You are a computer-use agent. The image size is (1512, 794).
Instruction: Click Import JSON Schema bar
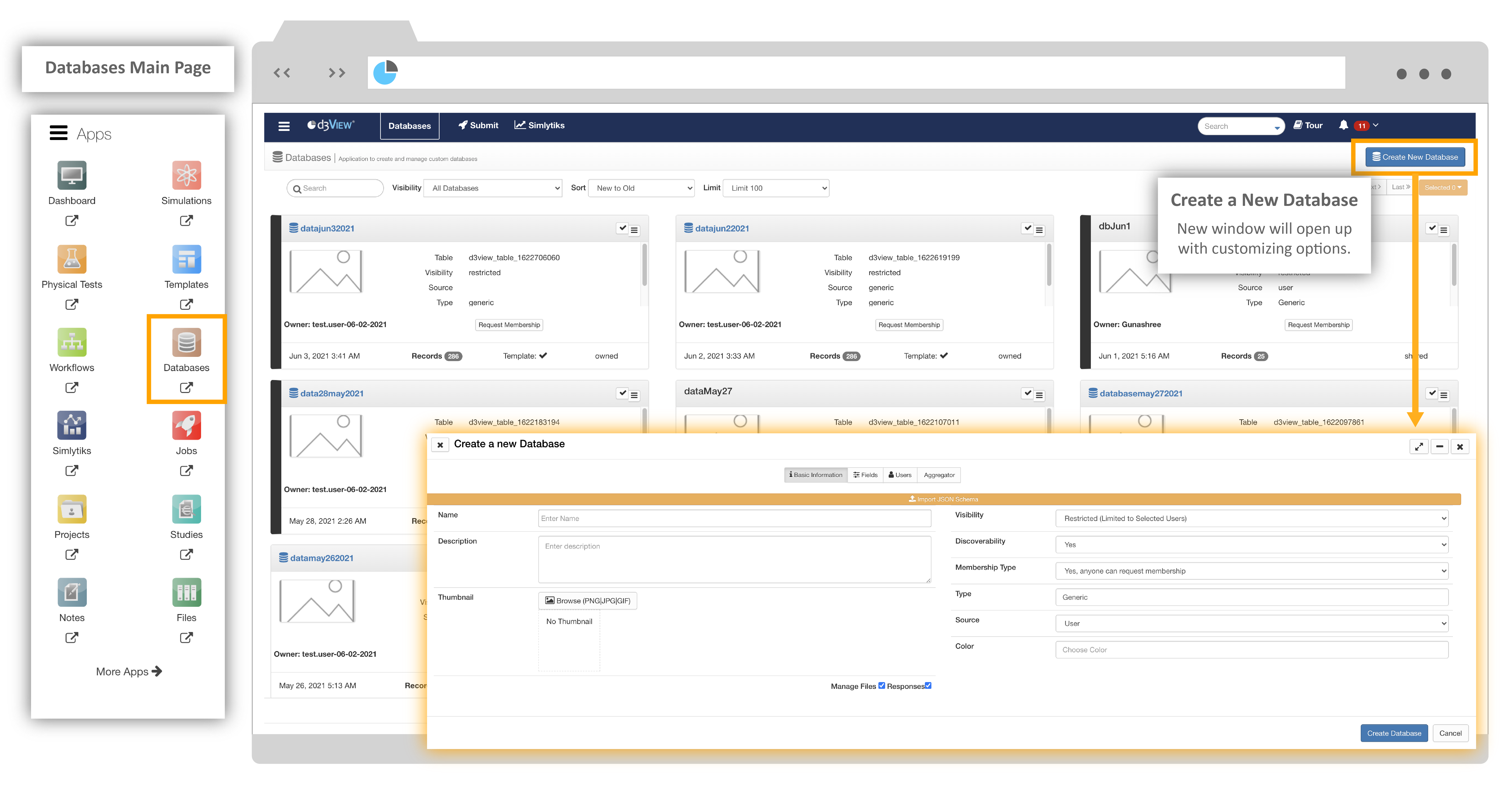944,499
